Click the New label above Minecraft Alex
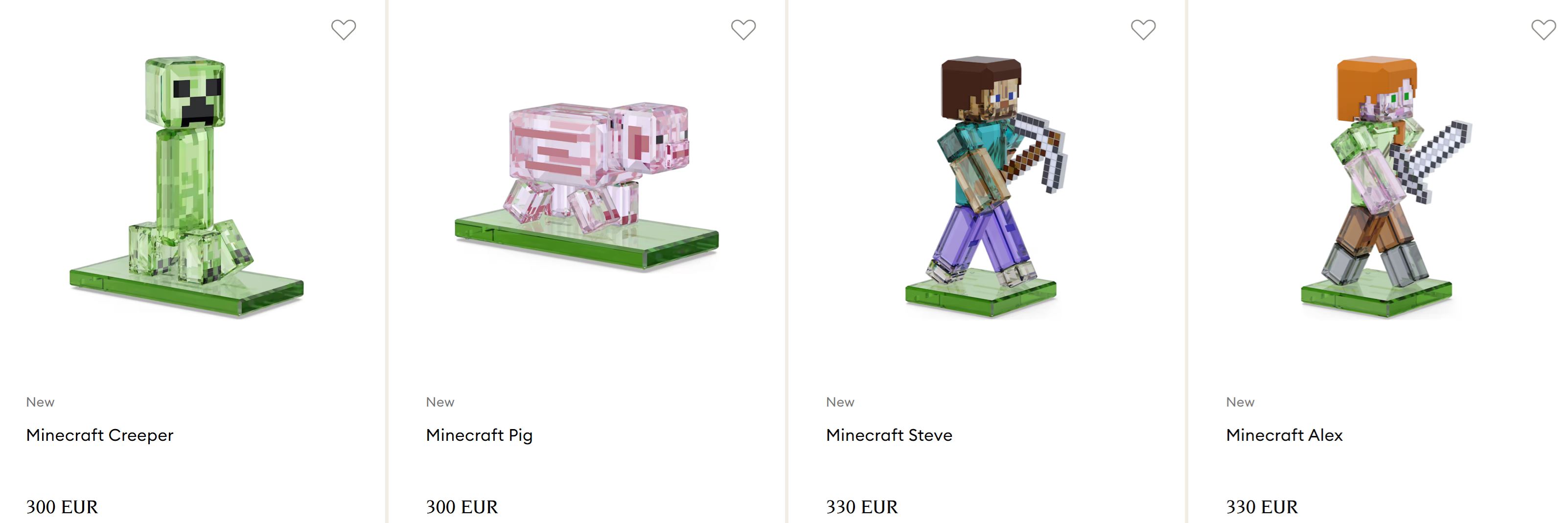This screenshot has width=1568, height=523. click(1240, 402)
